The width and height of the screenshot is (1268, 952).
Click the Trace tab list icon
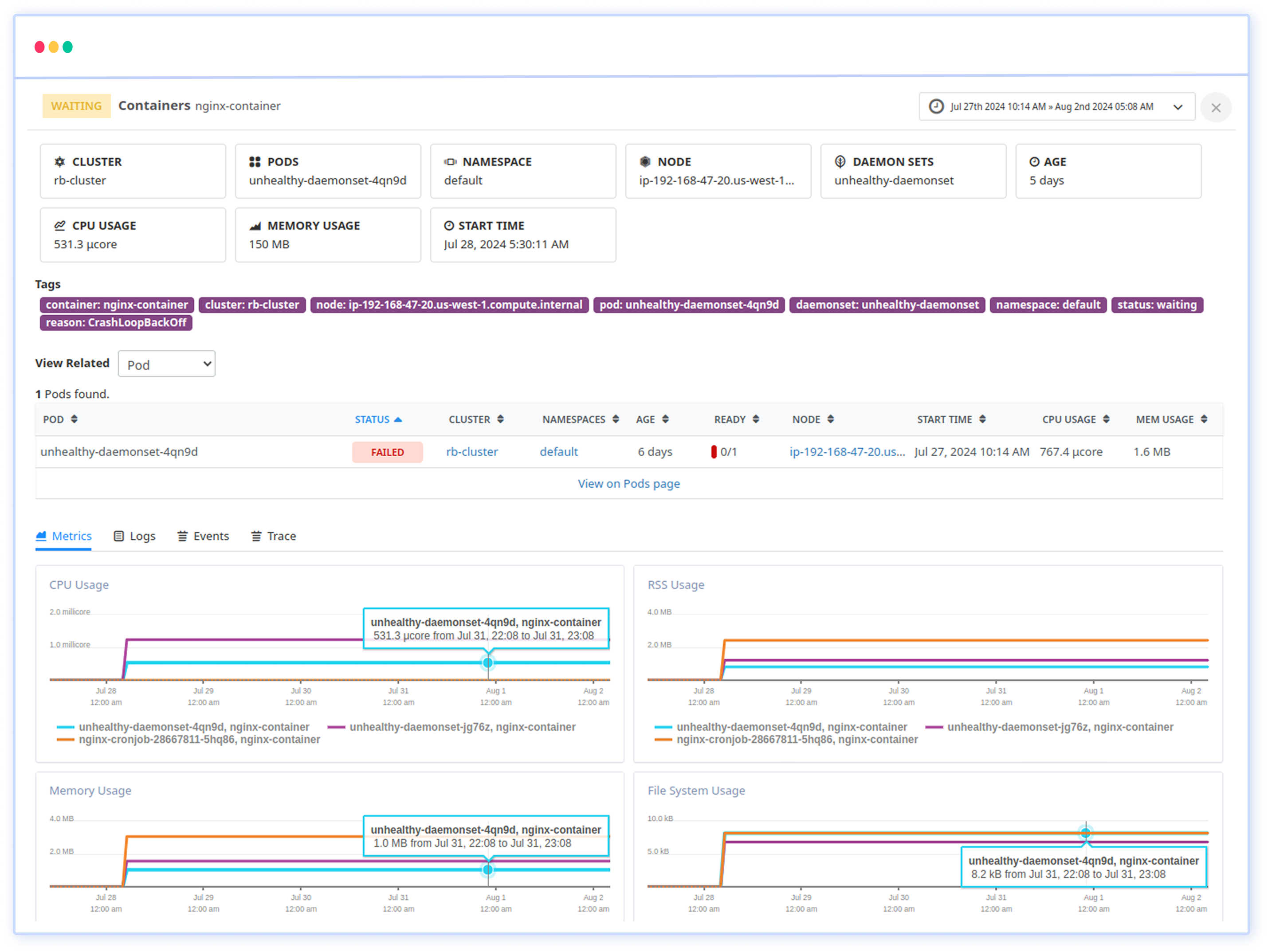[x=256, y=537]
